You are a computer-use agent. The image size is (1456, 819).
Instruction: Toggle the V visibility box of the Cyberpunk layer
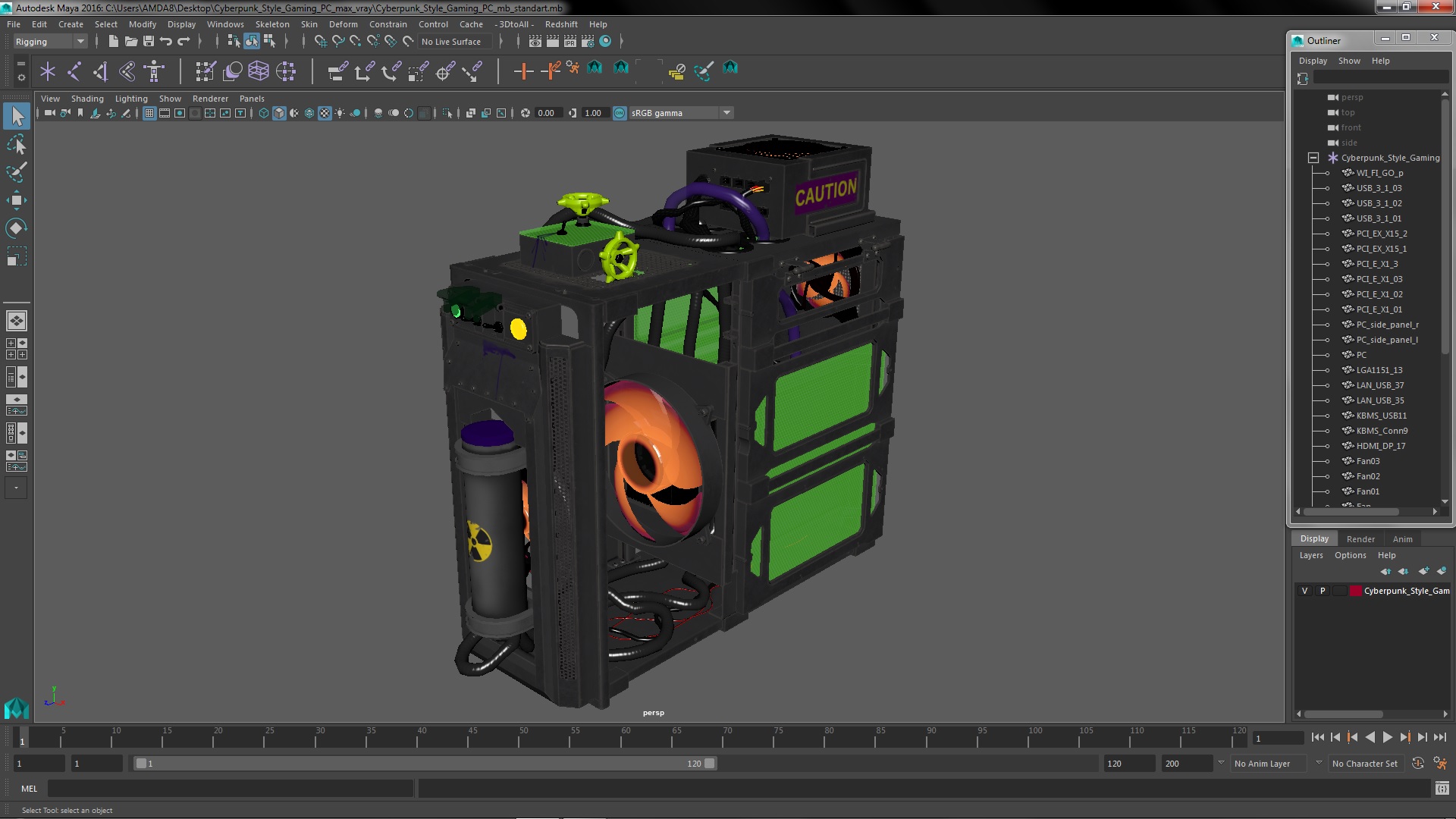(x=1304, y=591)
